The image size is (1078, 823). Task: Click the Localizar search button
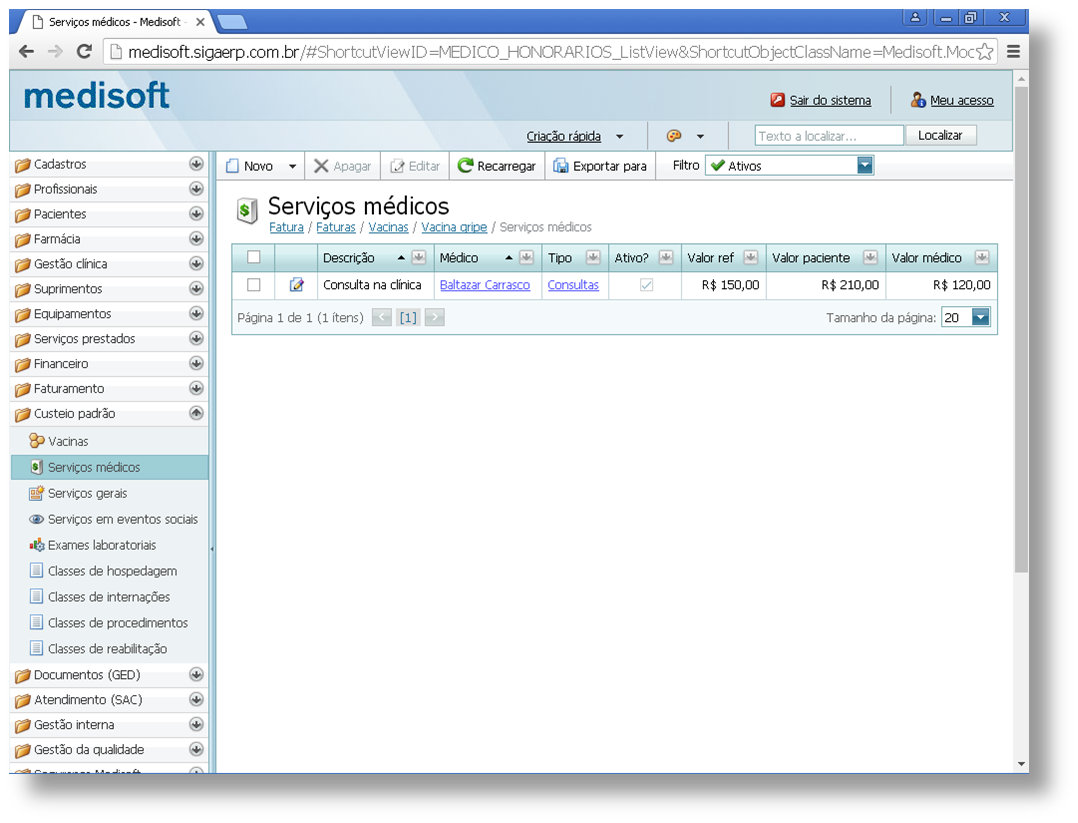coord(940,135)
